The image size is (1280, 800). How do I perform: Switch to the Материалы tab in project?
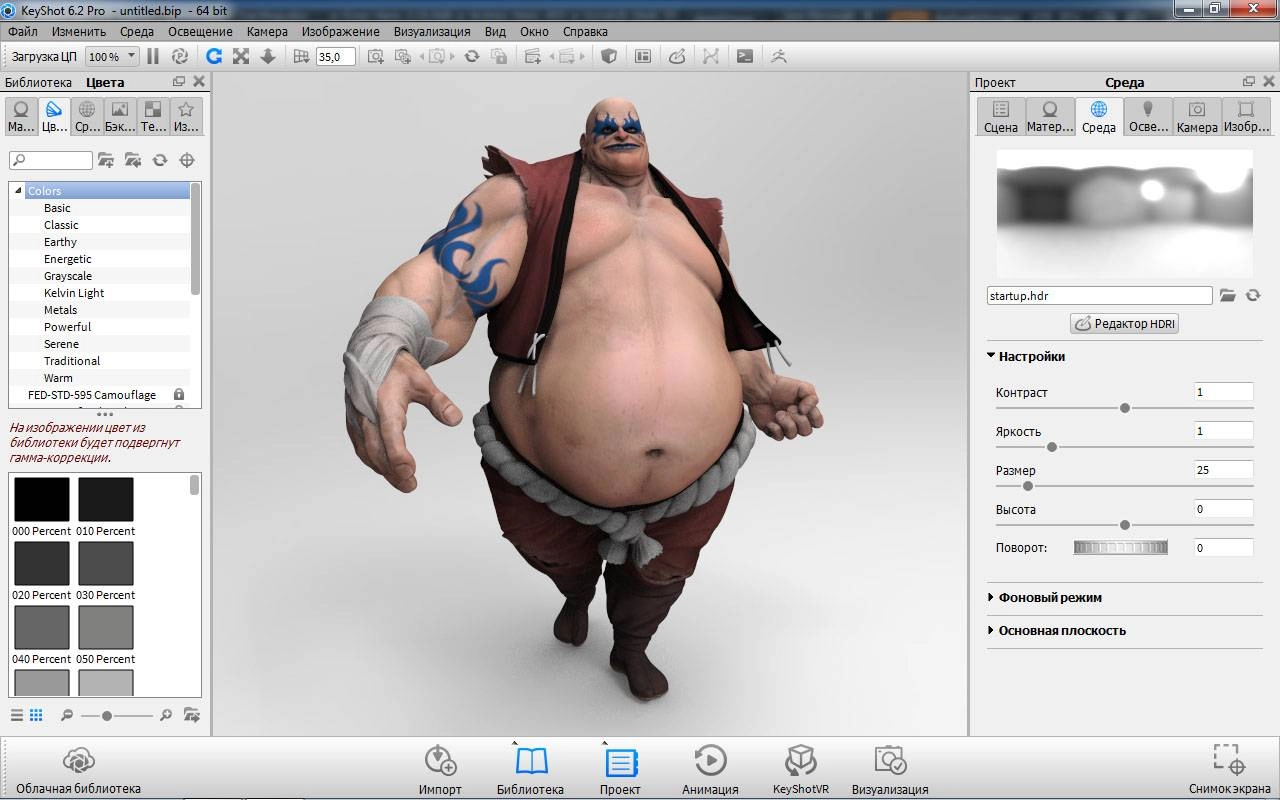point(1049,116)
